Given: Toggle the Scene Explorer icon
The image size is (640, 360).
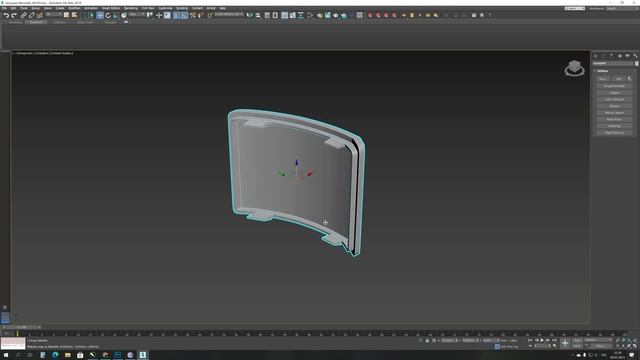Looking at the screenshot, I should (267, 15).
